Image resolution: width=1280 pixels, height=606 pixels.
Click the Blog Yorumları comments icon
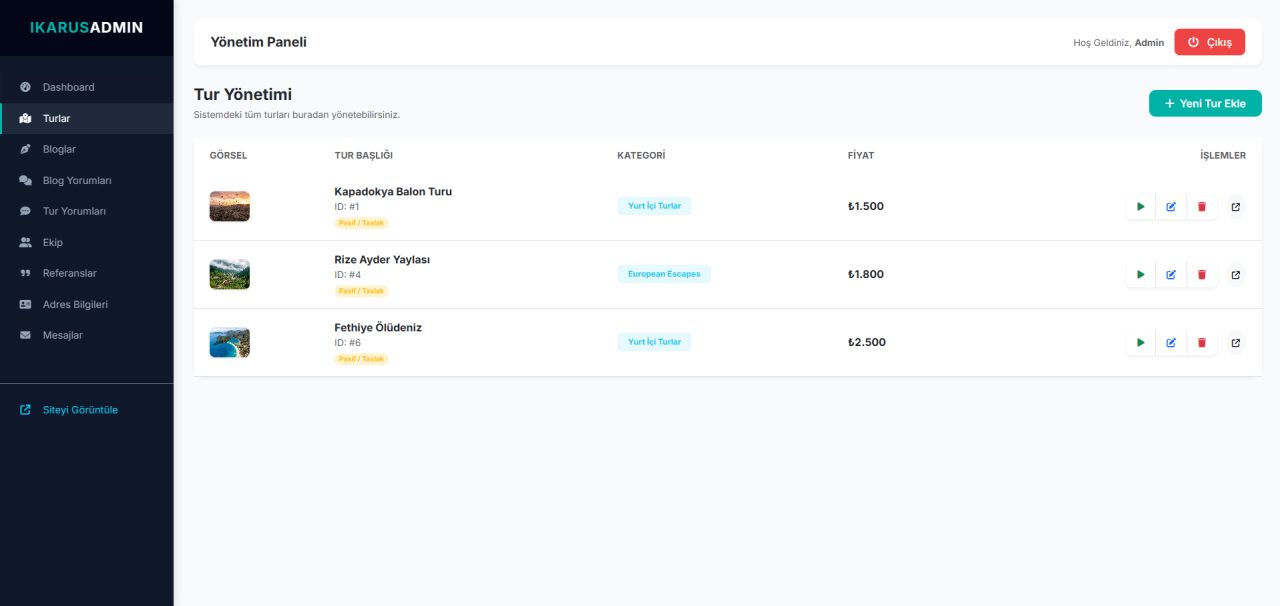(x=25, y=180)
